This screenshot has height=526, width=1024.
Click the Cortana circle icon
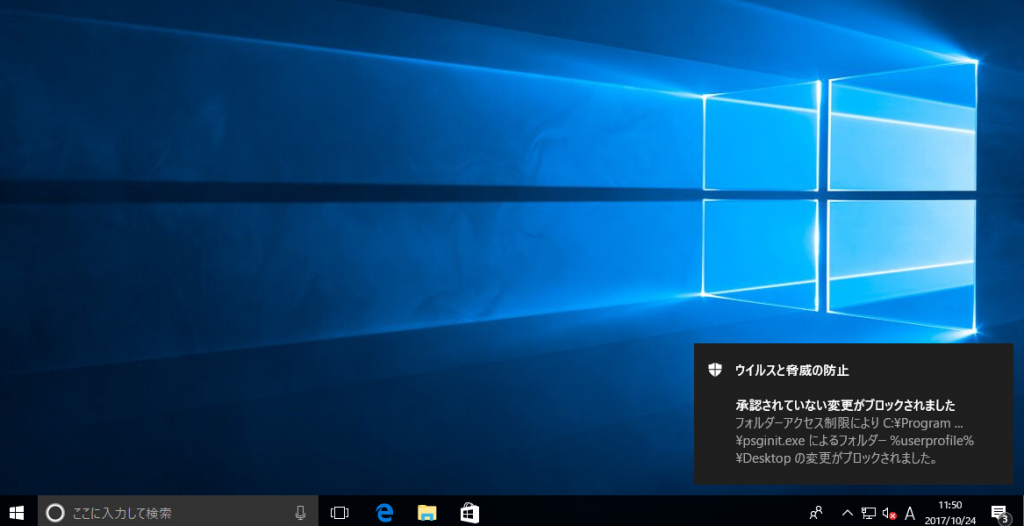(x=56, y=513)
